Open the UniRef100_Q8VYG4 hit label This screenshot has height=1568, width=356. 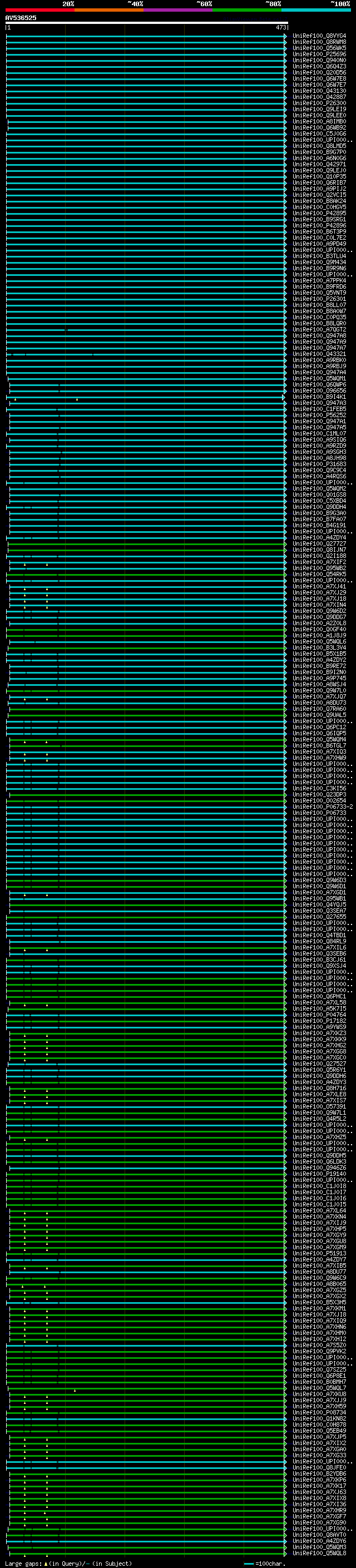[x=319, y=36]
